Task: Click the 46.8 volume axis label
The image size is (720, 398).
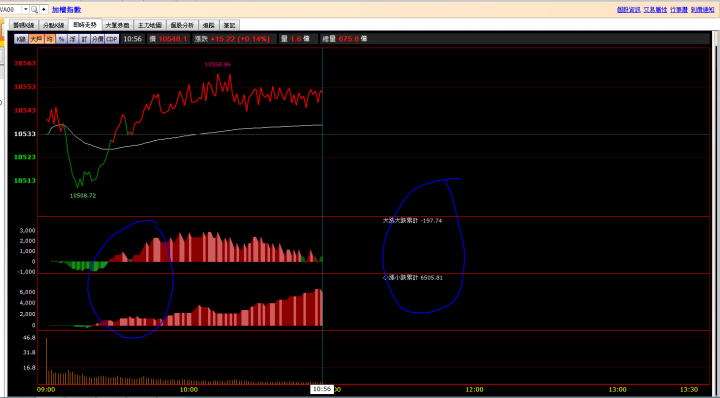Action: [29, 337]
